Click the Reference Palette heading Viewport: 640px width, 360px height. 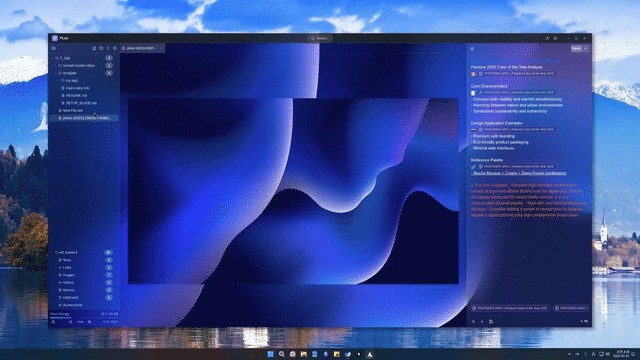[x=487, y=160]
